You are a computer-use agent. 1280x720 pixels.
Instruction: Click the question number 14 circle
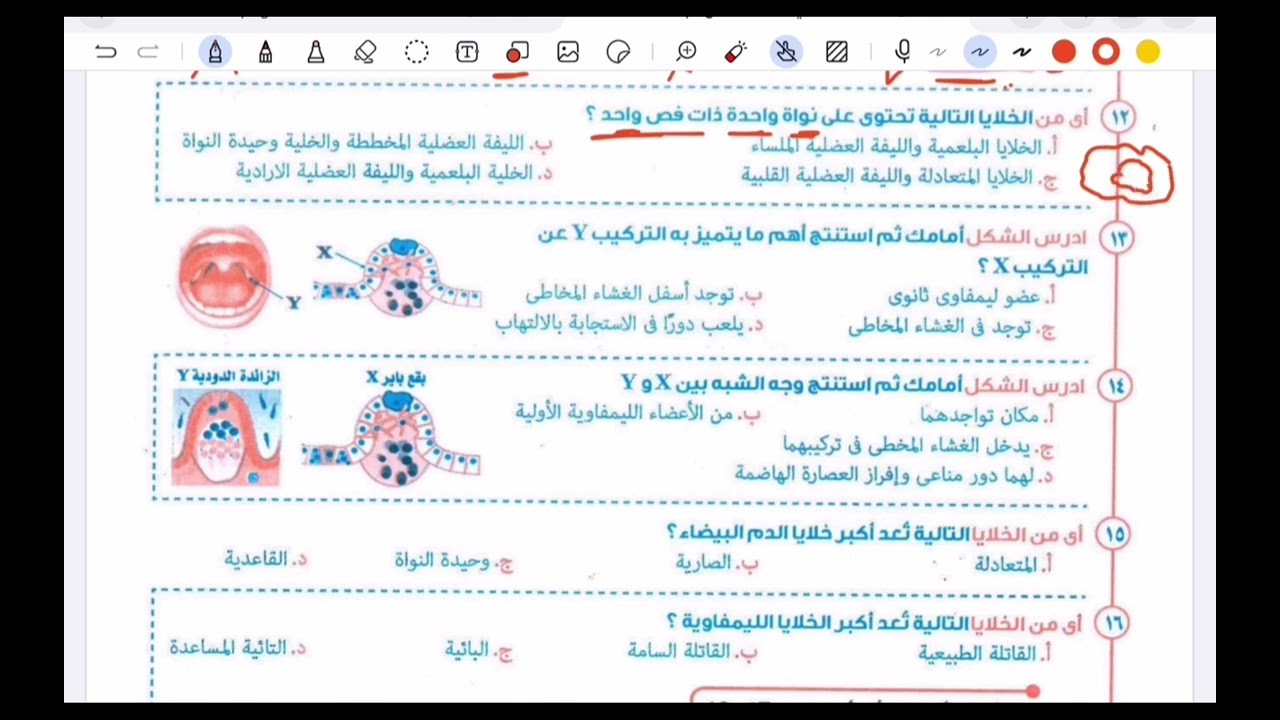pyautogui.click(x=1116, y=385)
